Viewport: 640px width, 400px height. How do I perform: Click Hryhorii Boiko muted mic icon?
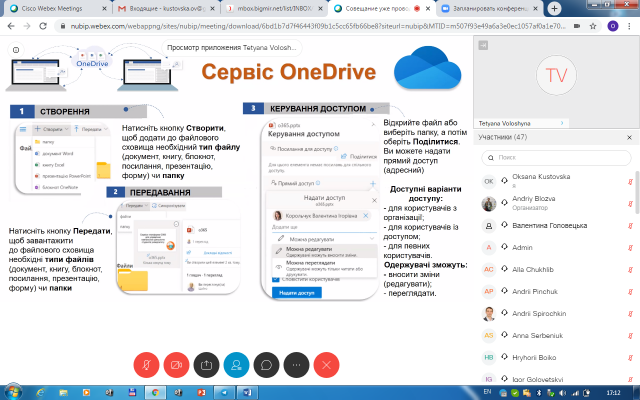630,358
